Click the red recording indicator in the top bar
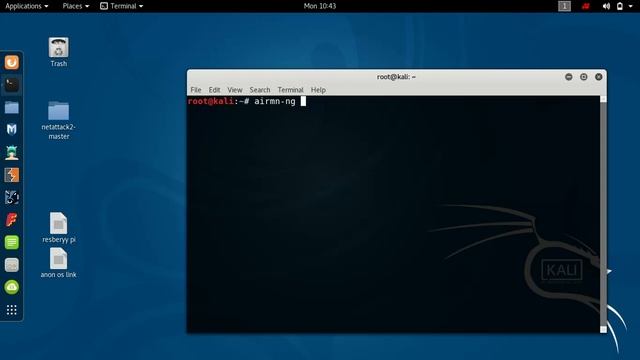The width and height of the screenshot is (640, 360). 586,6
